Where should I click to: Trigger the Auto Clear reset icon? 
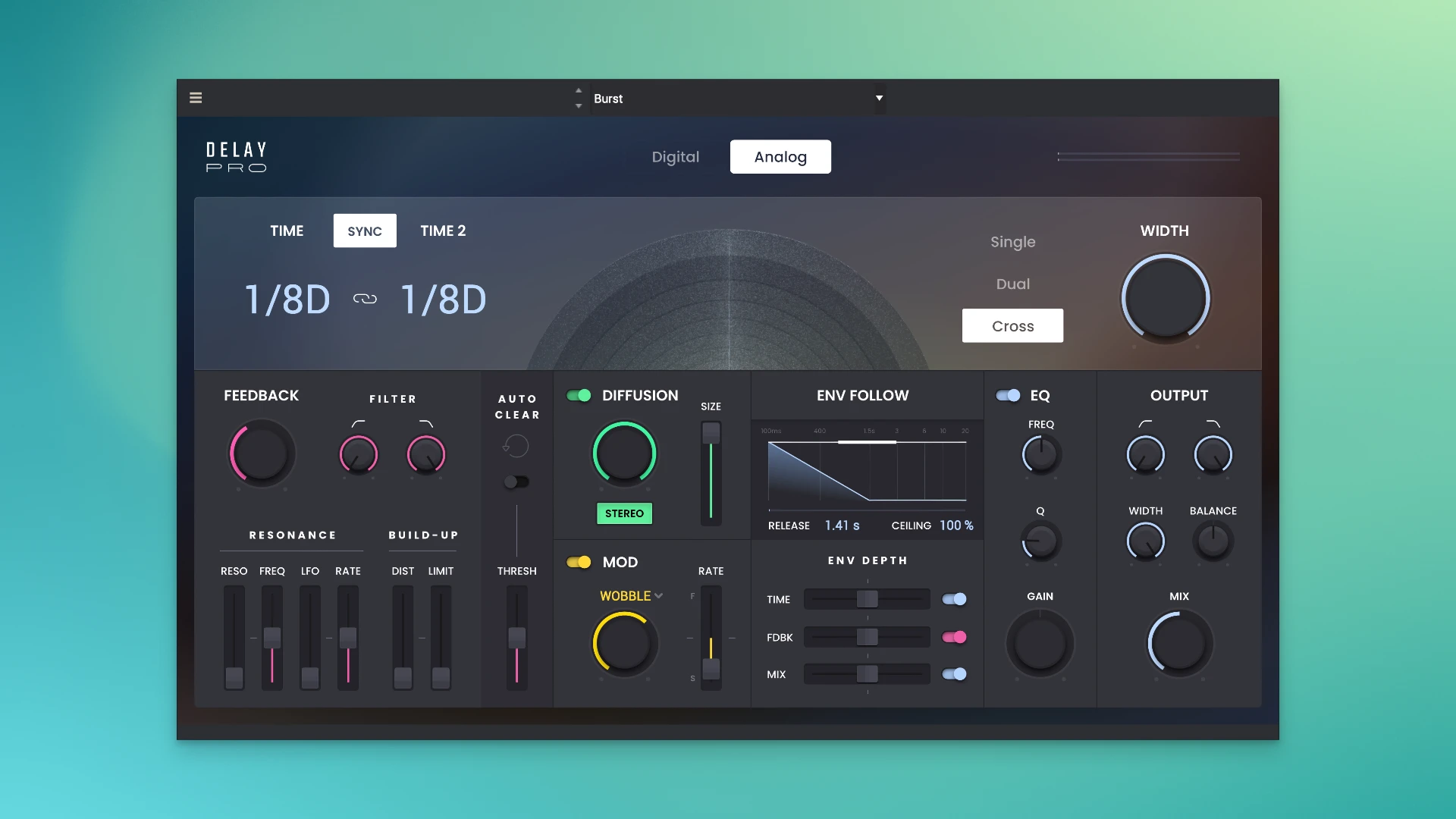[x=516, y=446]
